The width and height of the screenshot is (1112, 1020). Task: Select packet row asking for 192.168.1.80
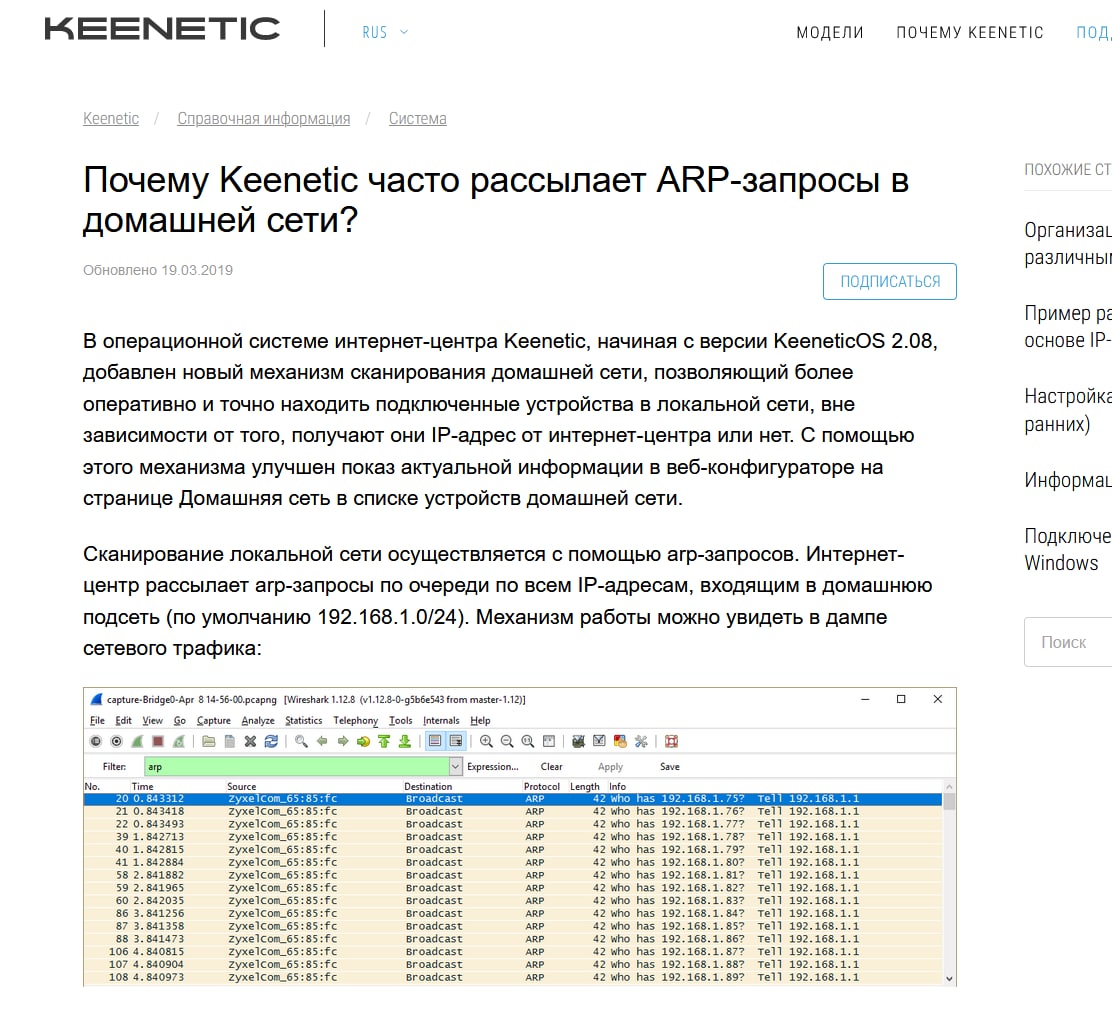point(513,863)
